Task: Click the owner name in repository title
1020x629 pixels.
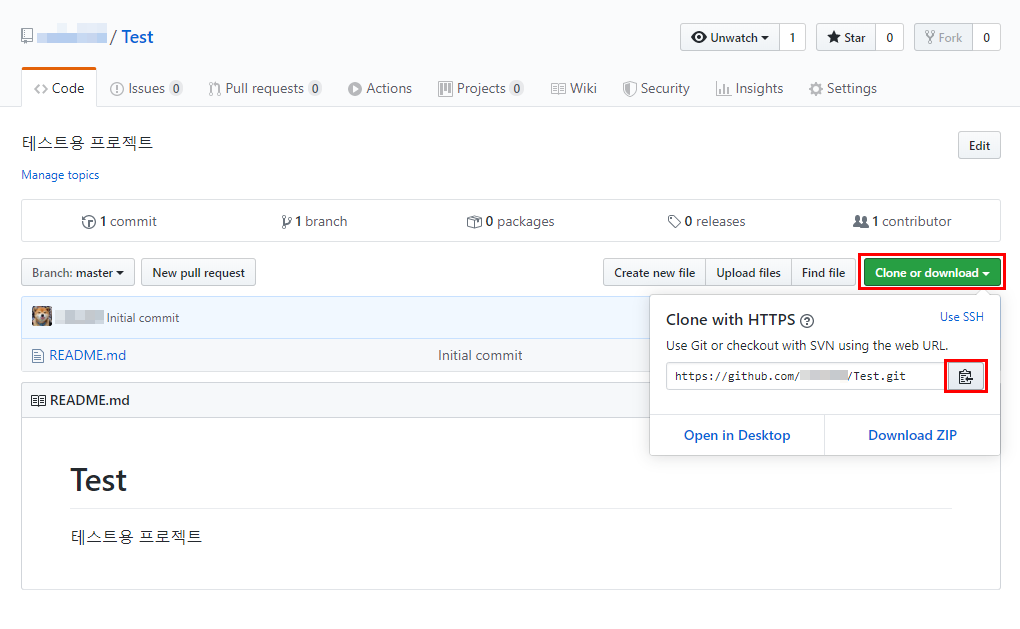Action: pyautogui.click(x=72, y=34)
